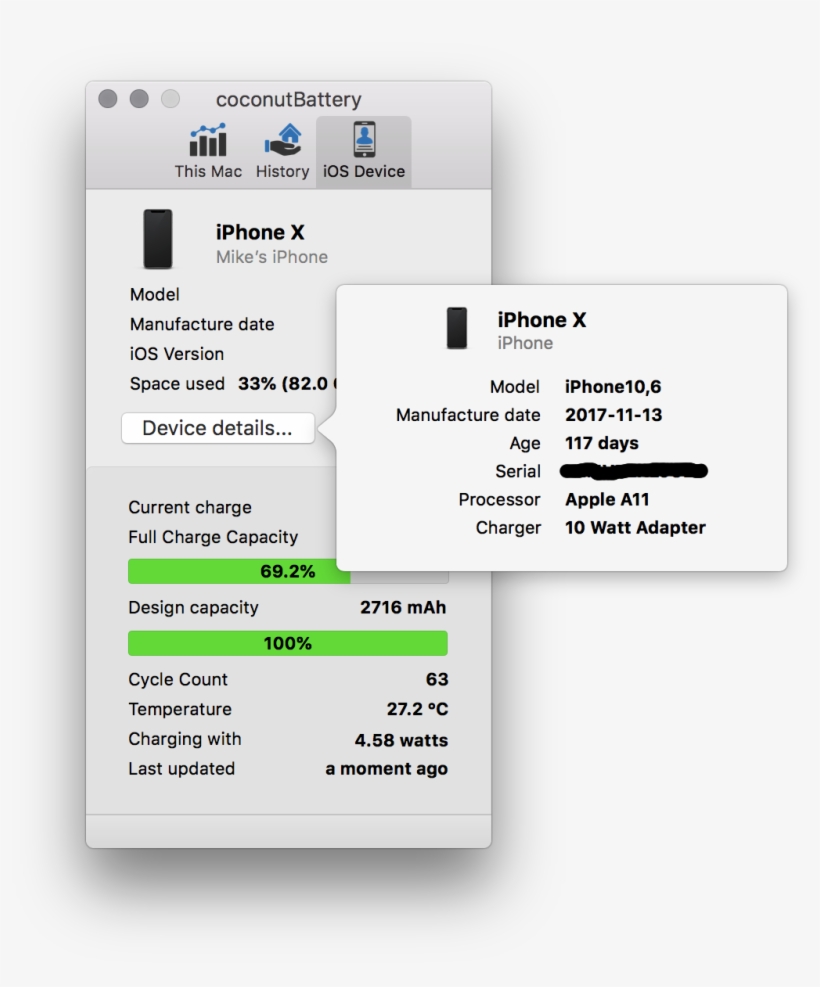Open the Device details popover
This screenshot has width=820, height=987.
tap(217, 427)
